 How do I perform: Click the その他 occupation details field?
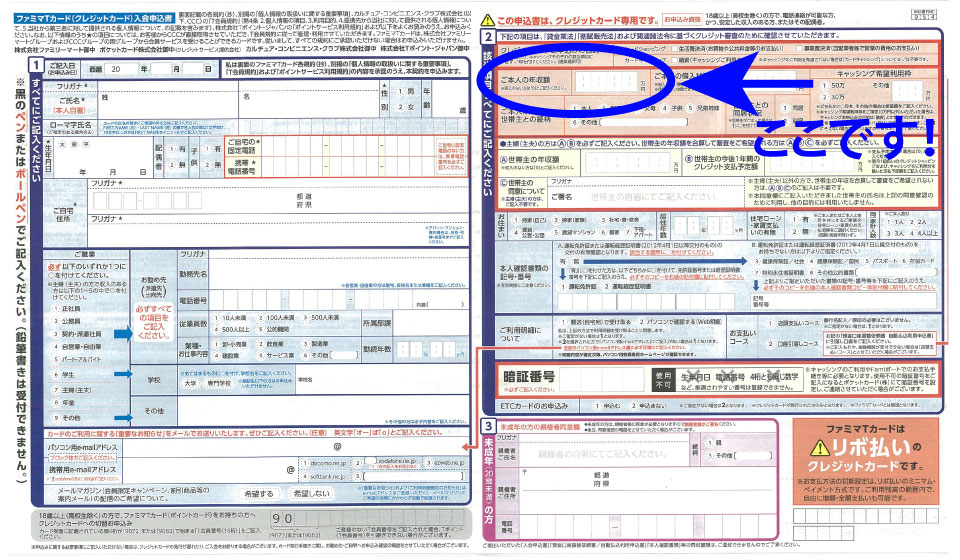pos(323,411)
